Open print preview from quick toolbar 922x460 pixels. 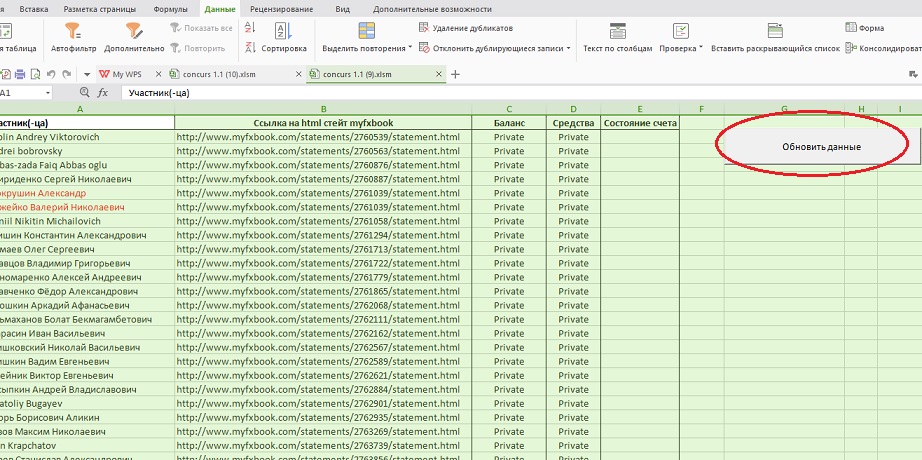(35, 74)
